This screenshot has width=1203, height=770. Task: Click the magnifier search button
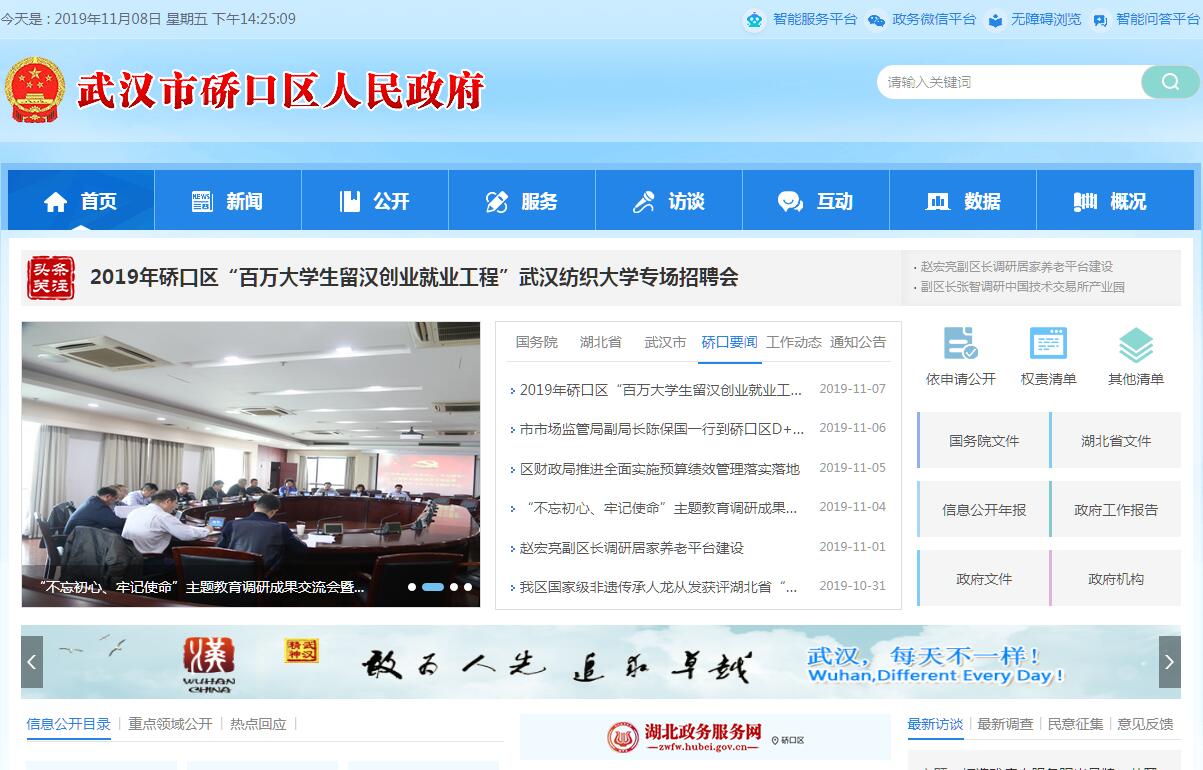[1170, 82]
